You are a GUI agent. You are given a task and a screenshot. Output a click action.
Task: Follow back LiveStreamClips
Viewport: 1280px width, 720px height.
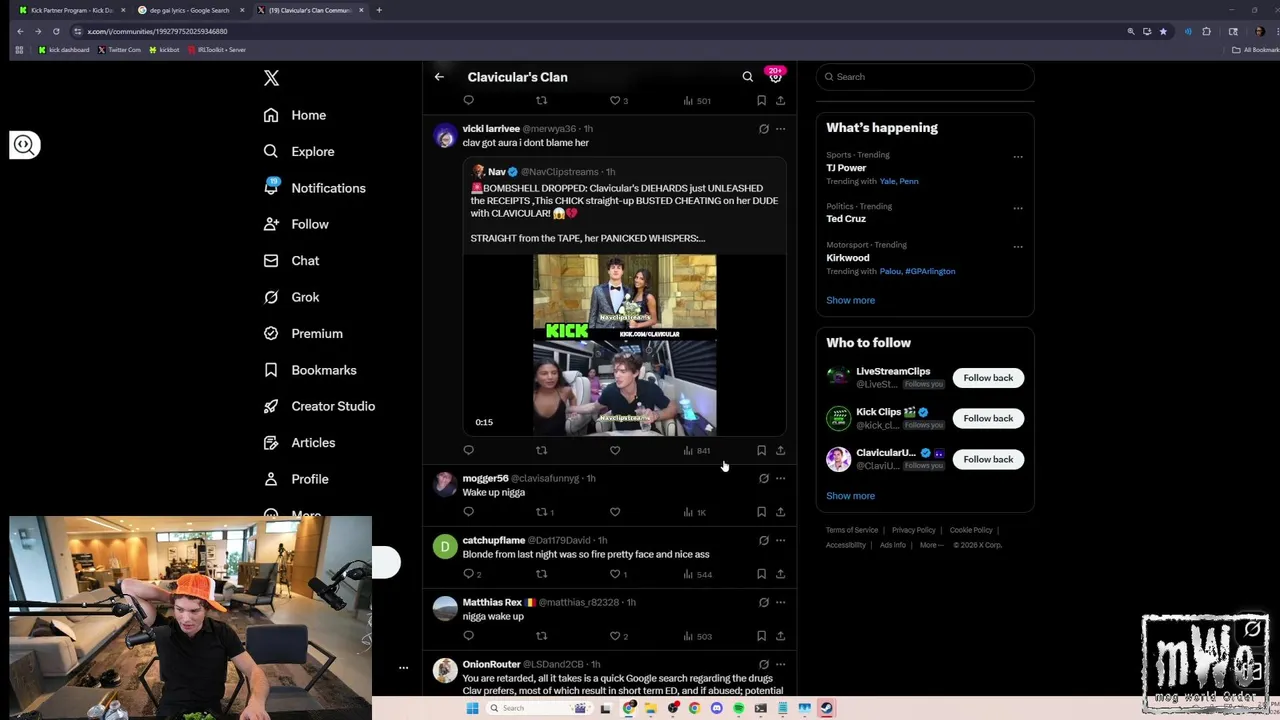988,378
